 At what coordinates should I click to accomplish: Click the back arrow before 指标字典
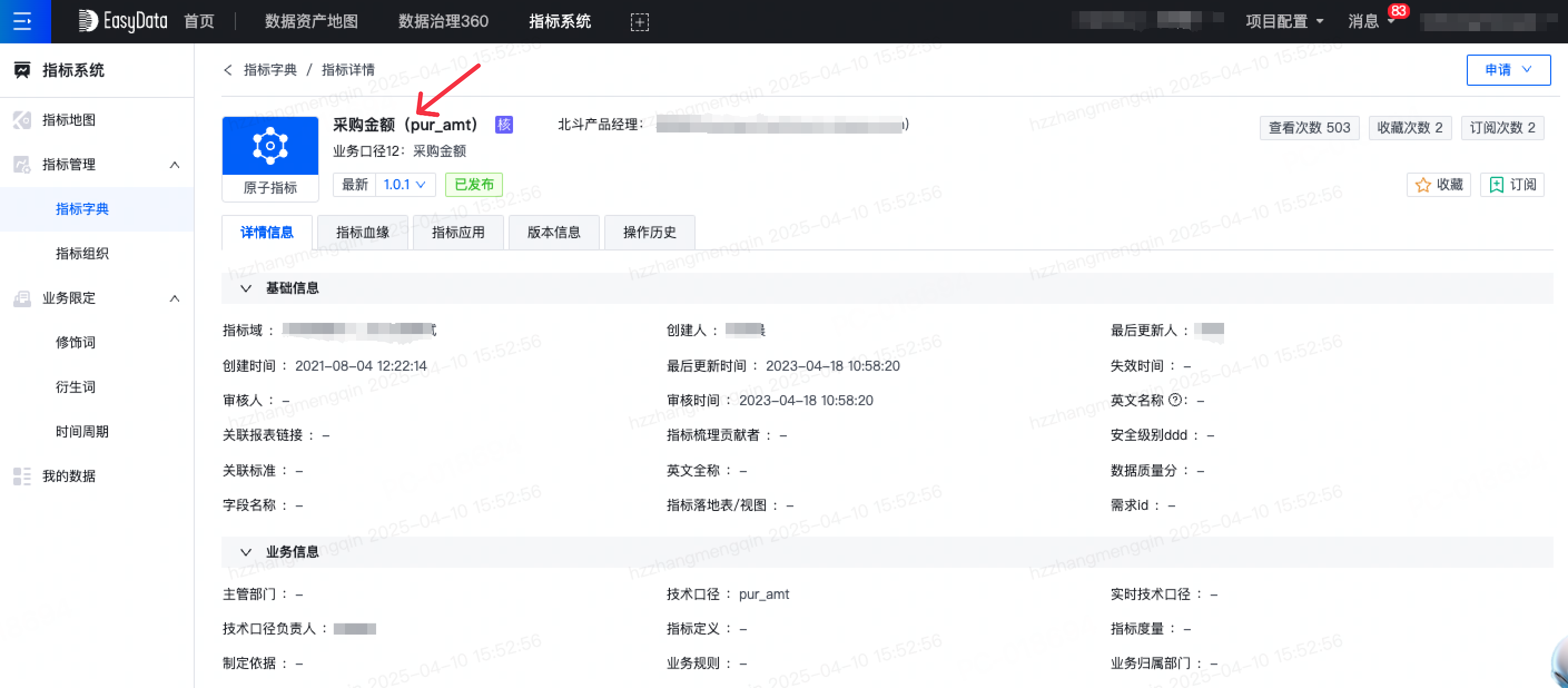point(228,70)
